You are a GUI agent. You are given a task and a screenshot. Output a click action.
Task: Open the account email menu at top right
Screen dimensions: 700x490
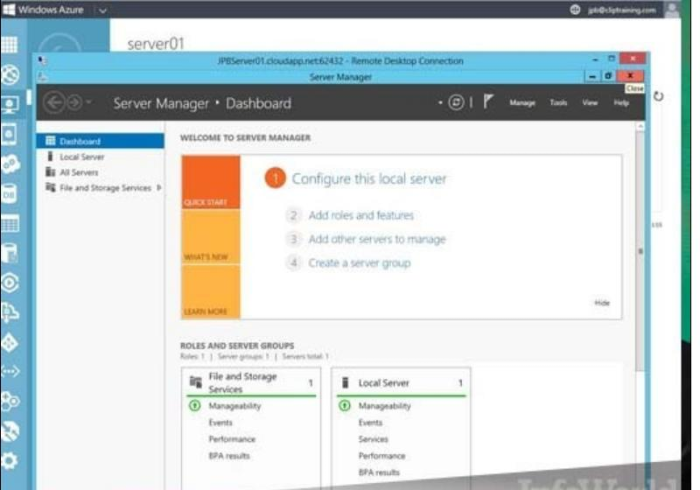(x=622, y=10)
